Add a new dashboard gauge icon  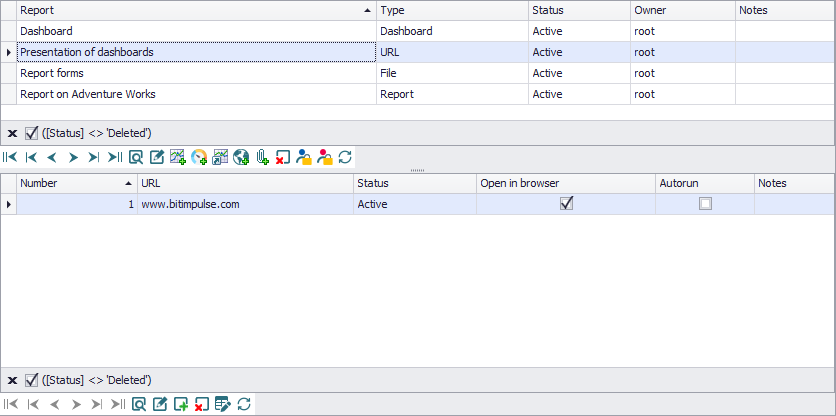tap(199, 157)
